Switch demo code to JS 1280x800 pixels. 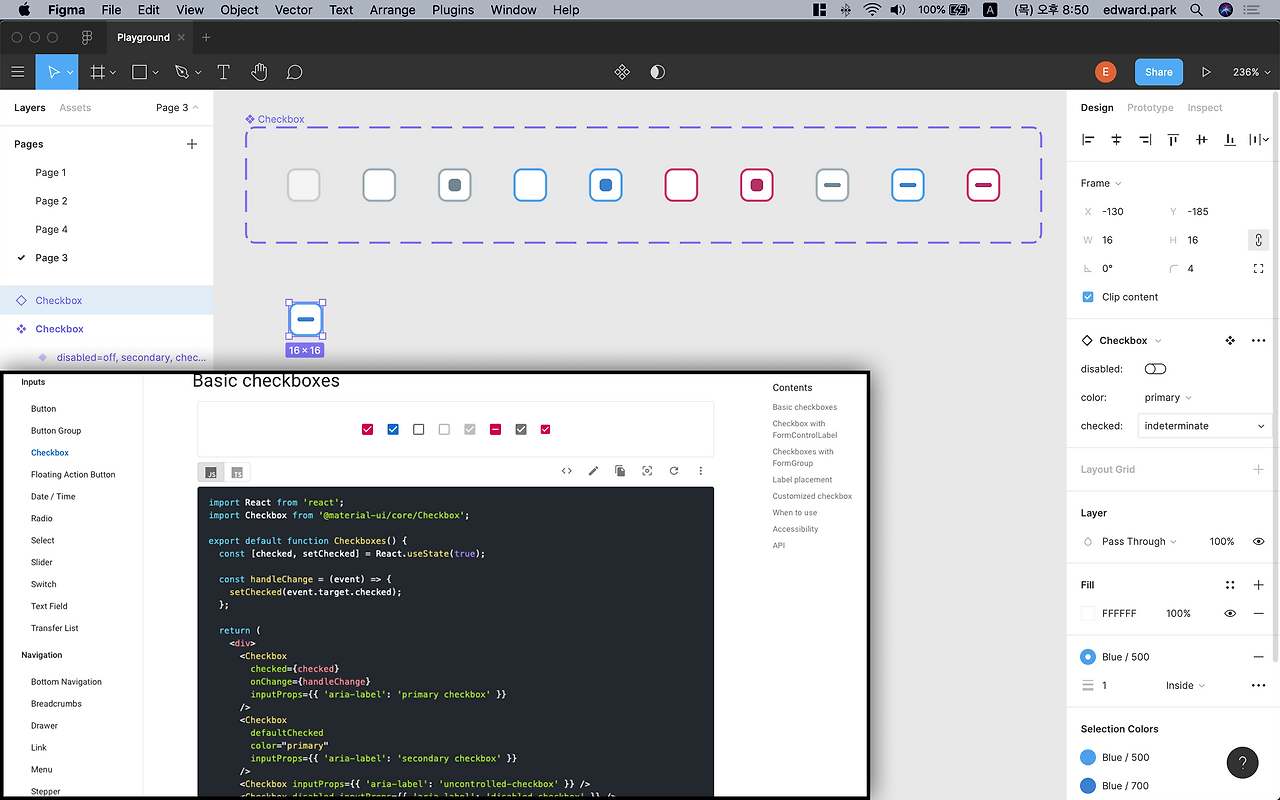(x=211, y=472)
